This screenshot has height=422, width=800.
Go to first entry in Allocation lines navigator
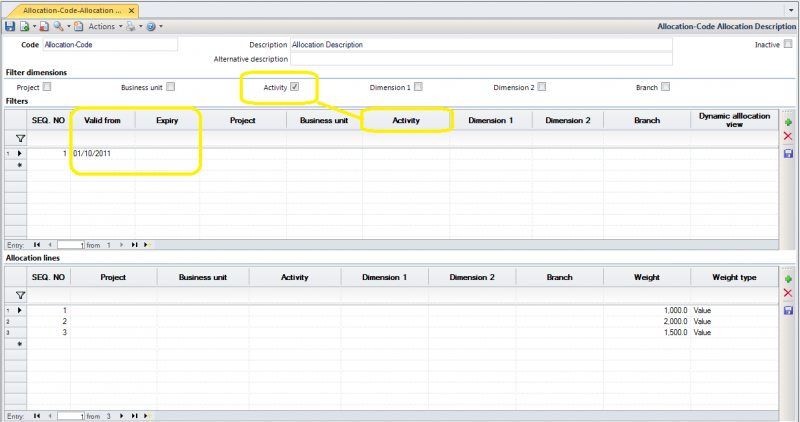pos(37,416)
